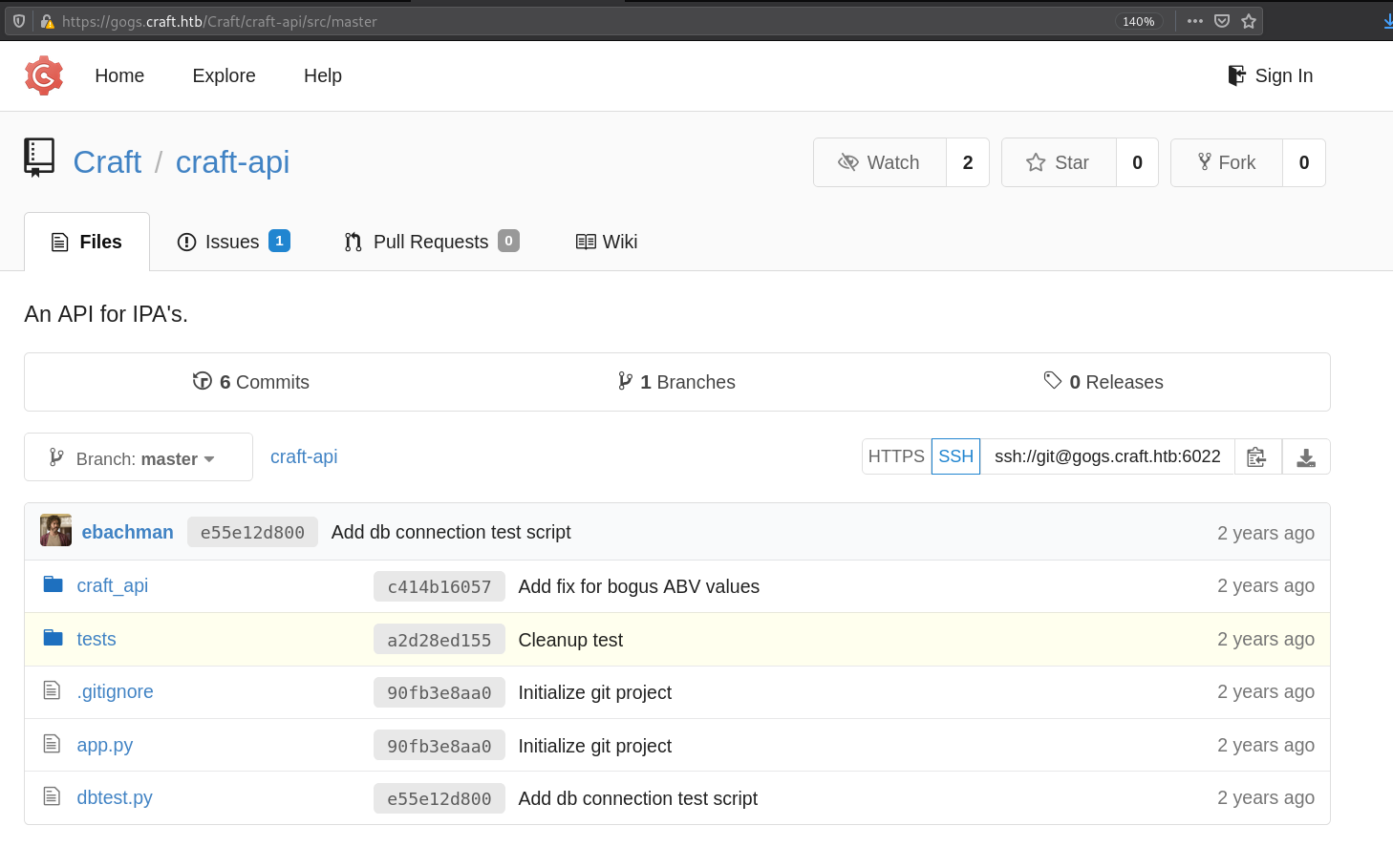Switch the clone URL to HTTPS
The height and width of the screenshot is (868, 1393).
pos(895,456)
